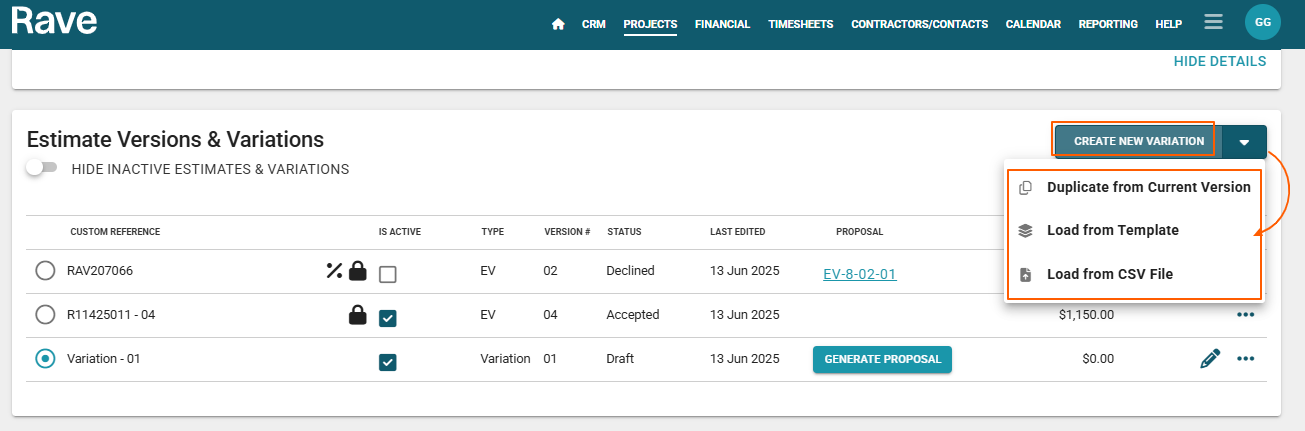Click Hide Details link
The image size is (1305, 431).
1219,61
